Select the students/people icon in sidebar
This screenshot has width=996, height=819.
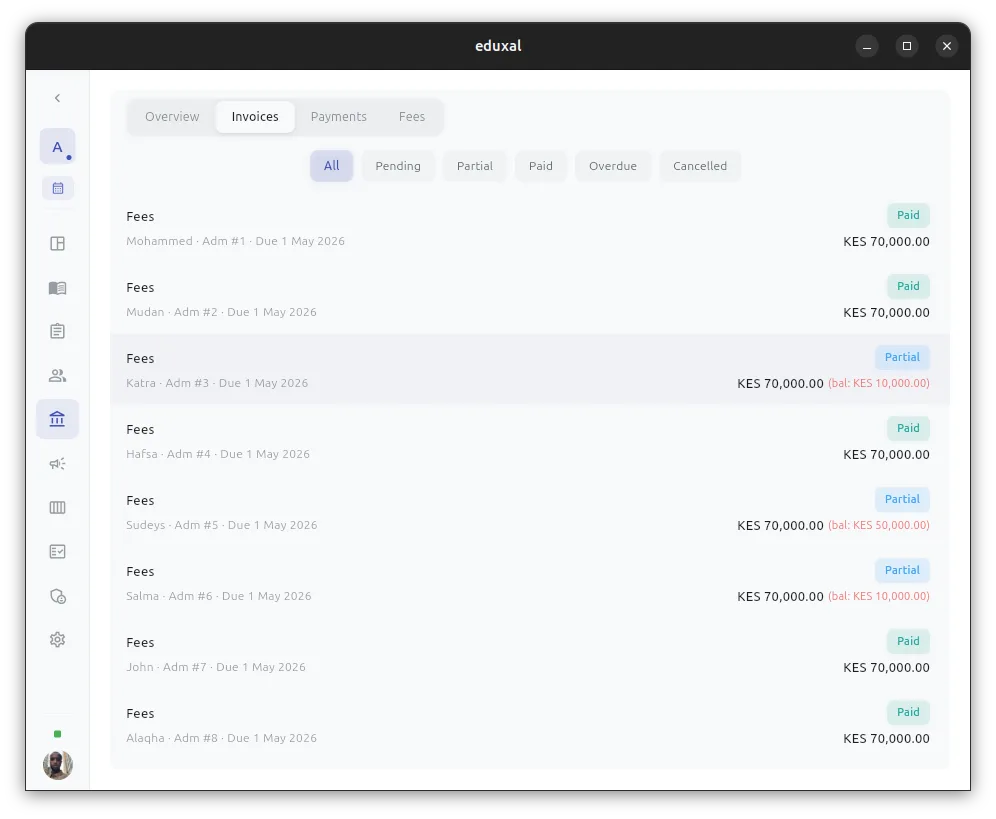click(x=57, y=375)
